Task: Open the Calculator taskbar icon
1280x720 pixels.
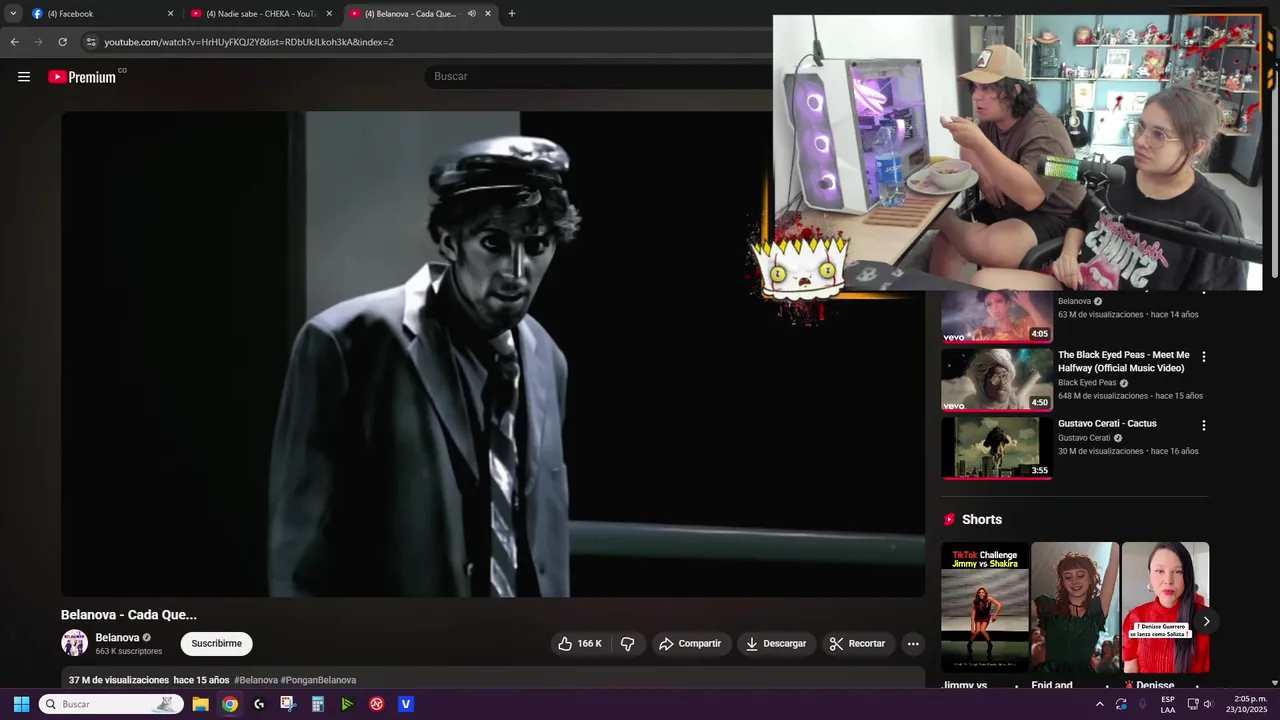Action: click(318, 704)
